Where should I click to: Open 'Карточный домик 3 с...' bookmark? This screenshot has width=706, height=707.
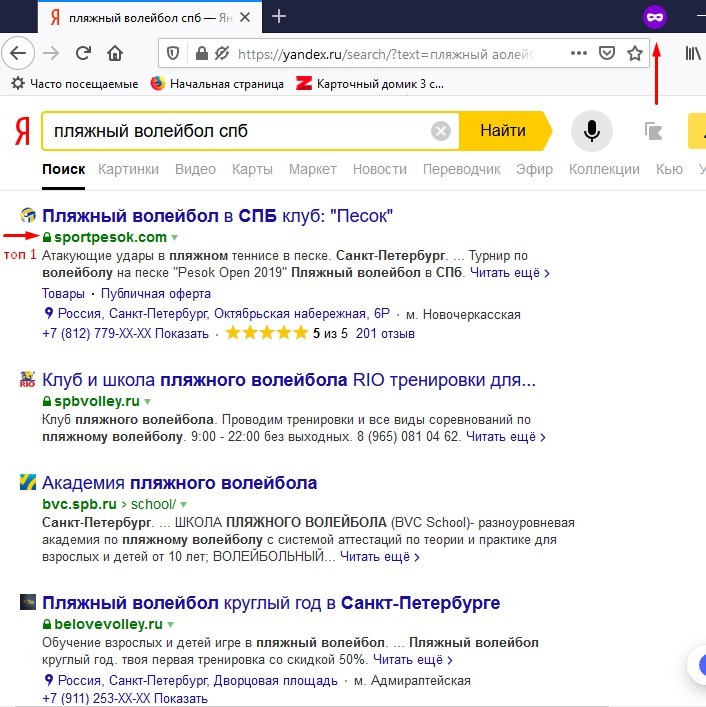pos(370,84)
